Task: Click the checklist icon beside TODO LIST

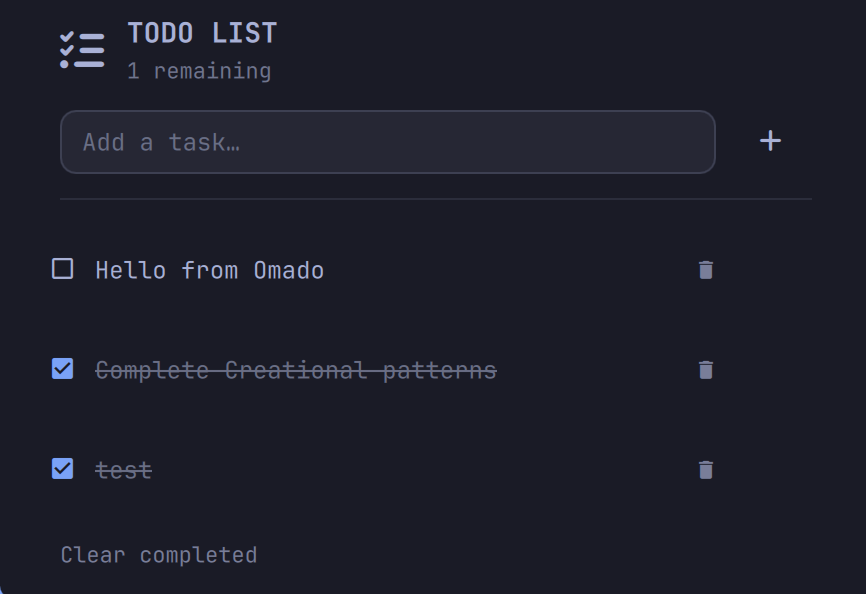Action: 82,50
